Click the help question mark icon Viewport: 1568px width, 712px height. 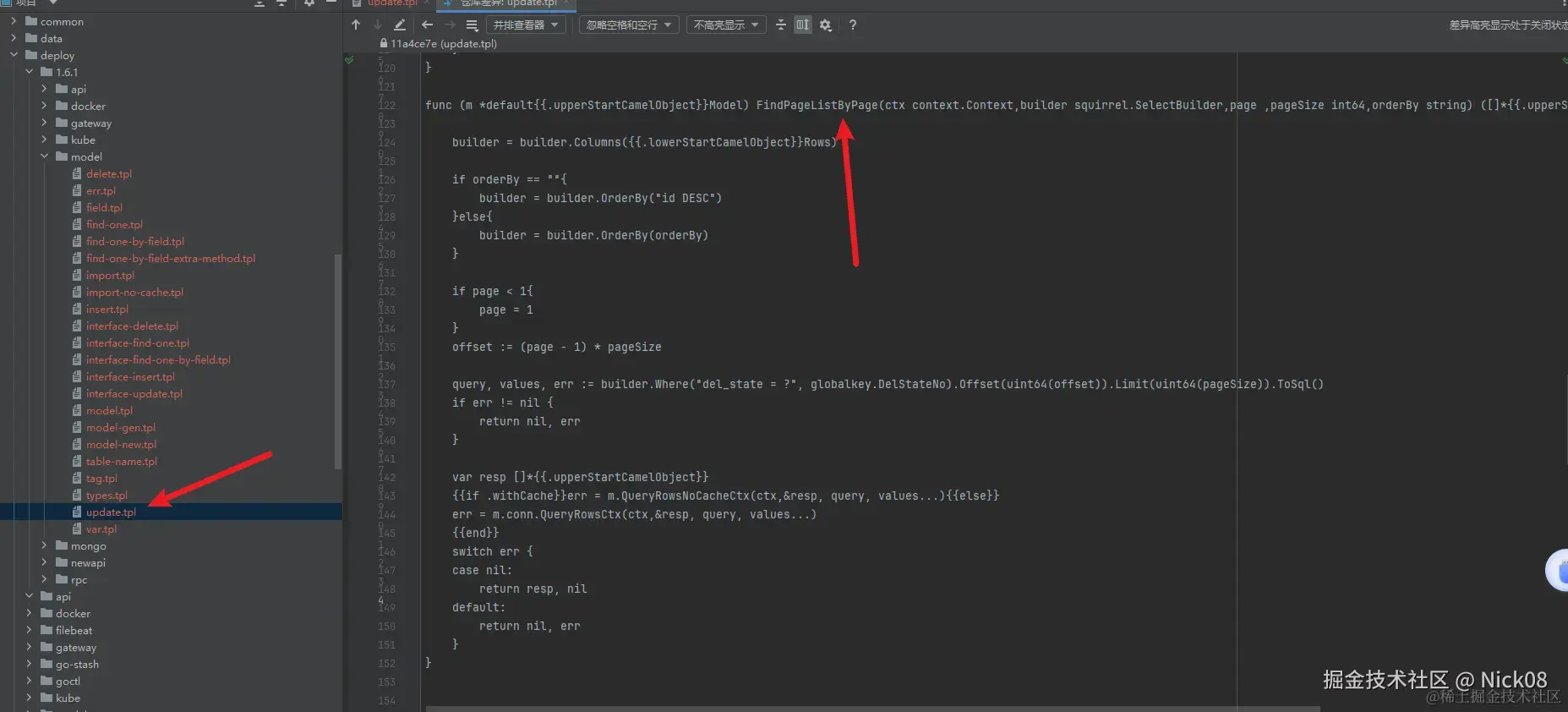pyautogui.click(x=853, y=25)
